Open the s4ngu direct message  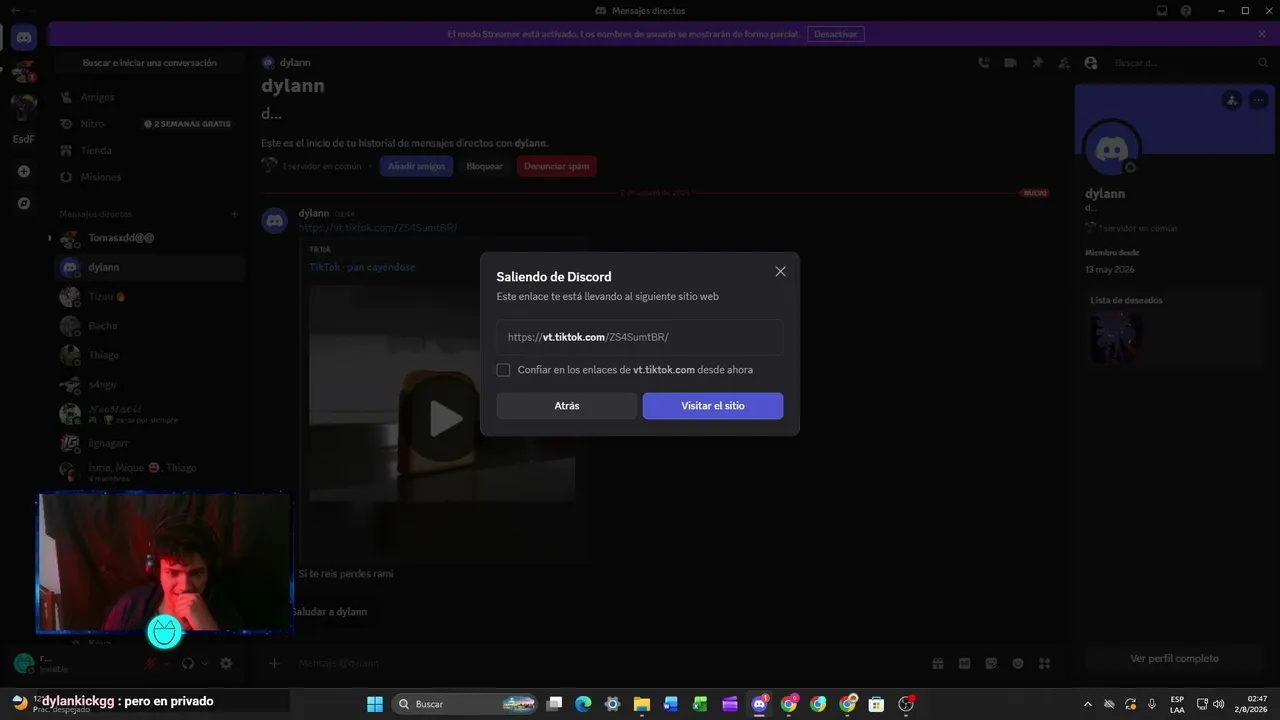[x=150, y=384]
